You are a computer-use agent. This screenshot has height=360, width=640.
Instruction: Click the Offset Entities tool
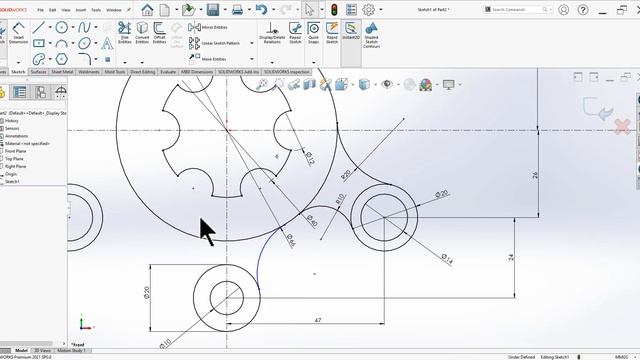pyautogui.click(x=159, y=33)
